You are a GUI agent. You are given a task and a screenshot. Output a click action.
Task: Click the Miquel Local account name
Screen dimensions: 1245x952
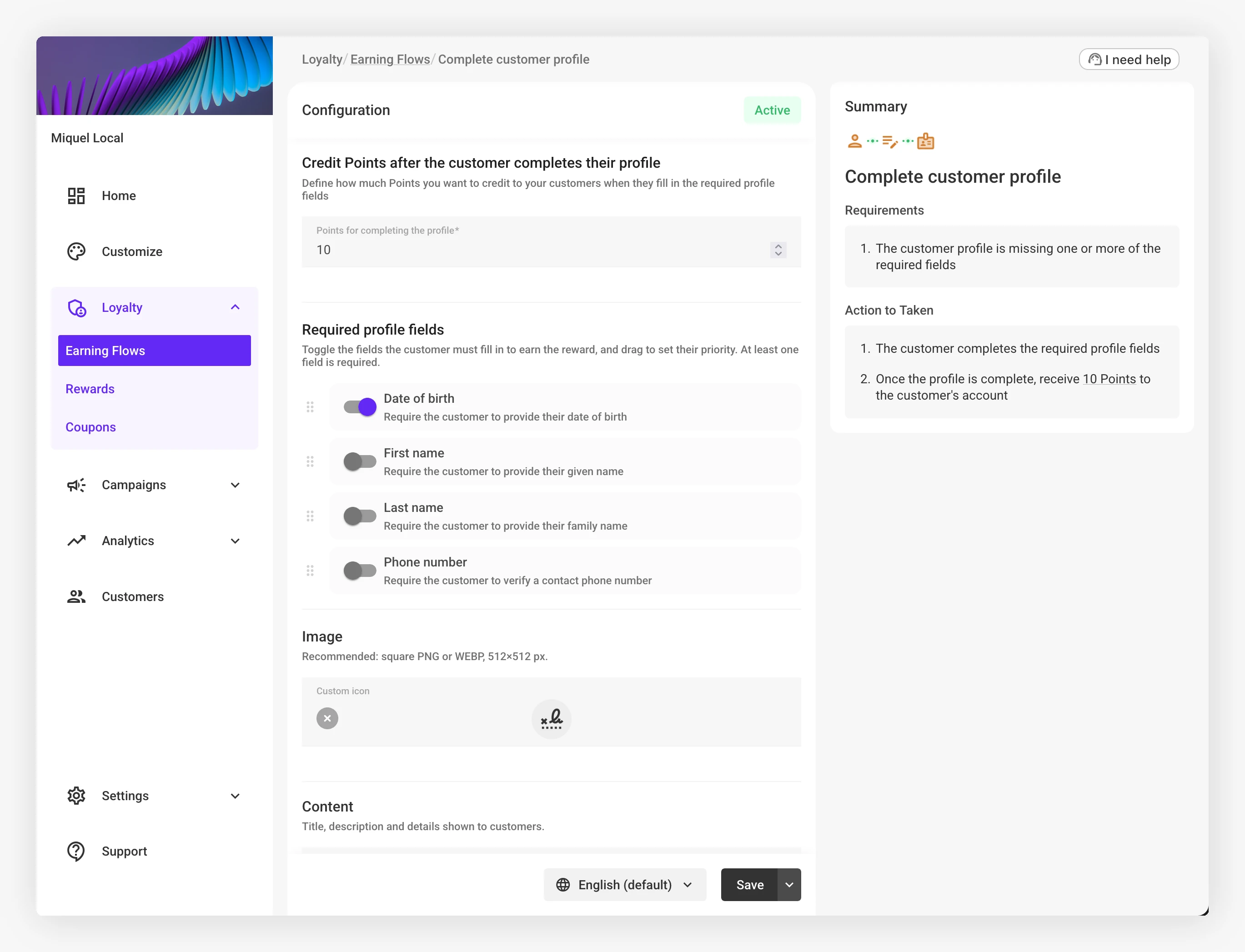tap(87, 138)
